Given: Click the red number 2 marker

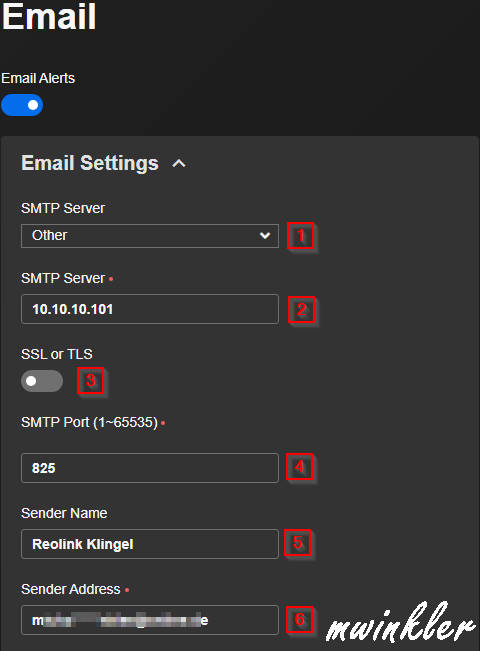Looking at the screenshot, I should coord(301,310).
